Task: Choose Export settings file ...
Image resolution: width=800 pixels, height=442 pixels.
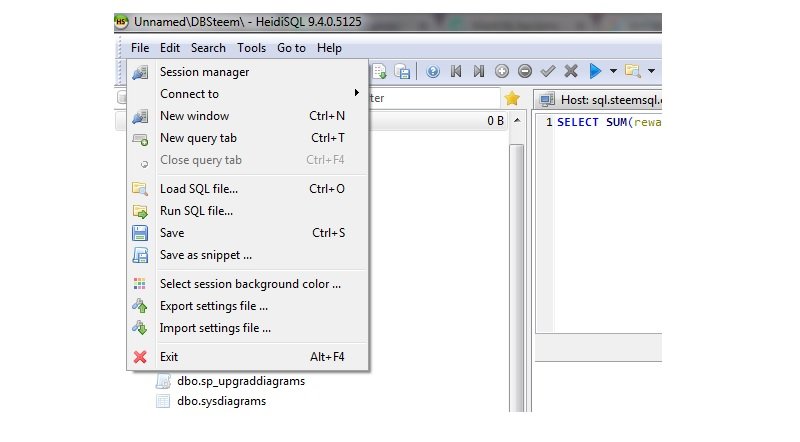Action: (247, 306)
